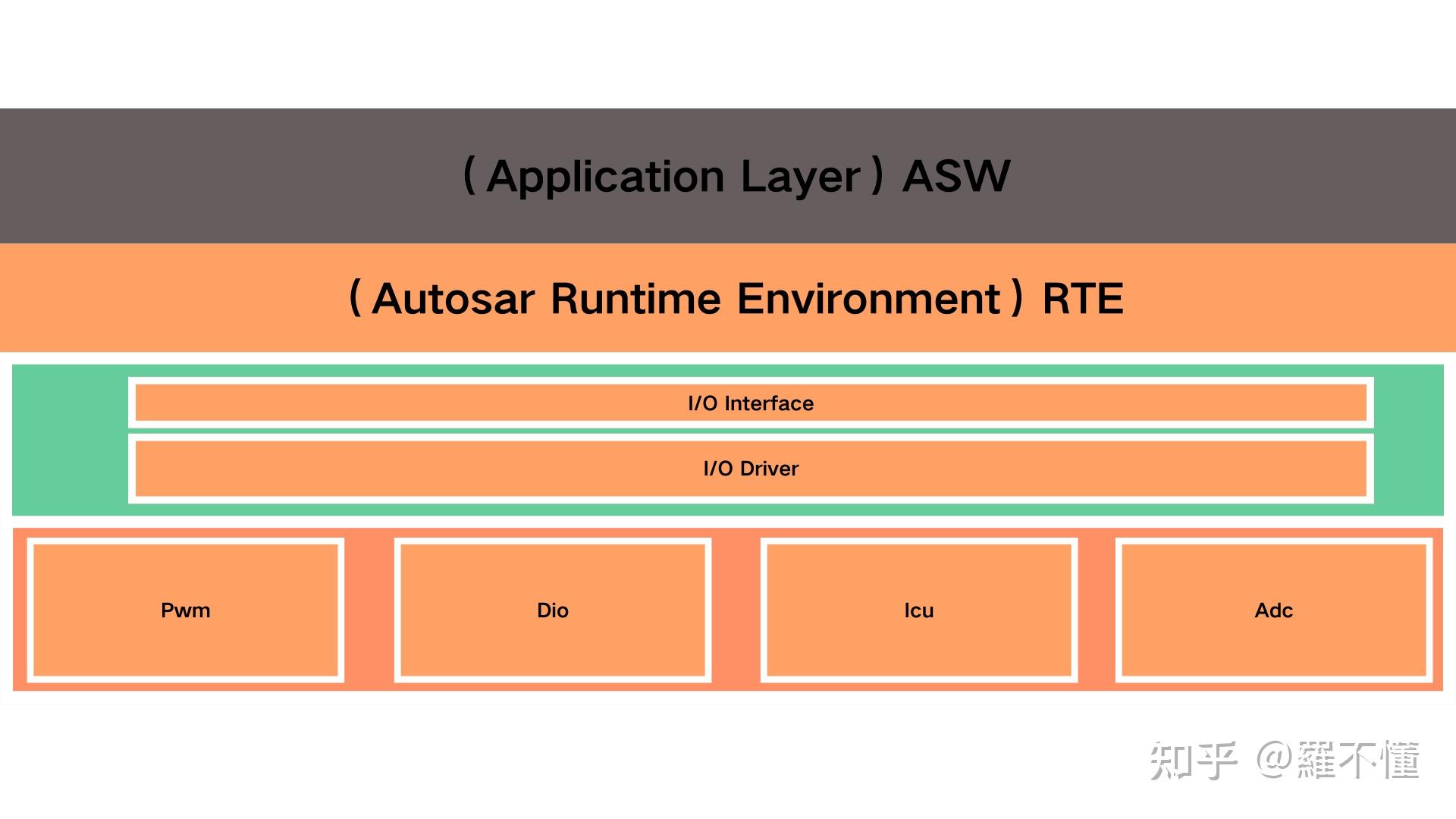Click the @羅不懂 author name watermark
Screen dimensions: 1456x819
(1338, 761)
